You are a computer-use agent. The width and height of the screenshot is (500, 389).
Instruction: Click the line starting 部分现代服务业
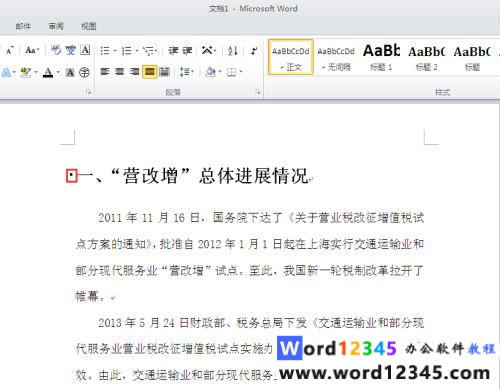(250, 270)
